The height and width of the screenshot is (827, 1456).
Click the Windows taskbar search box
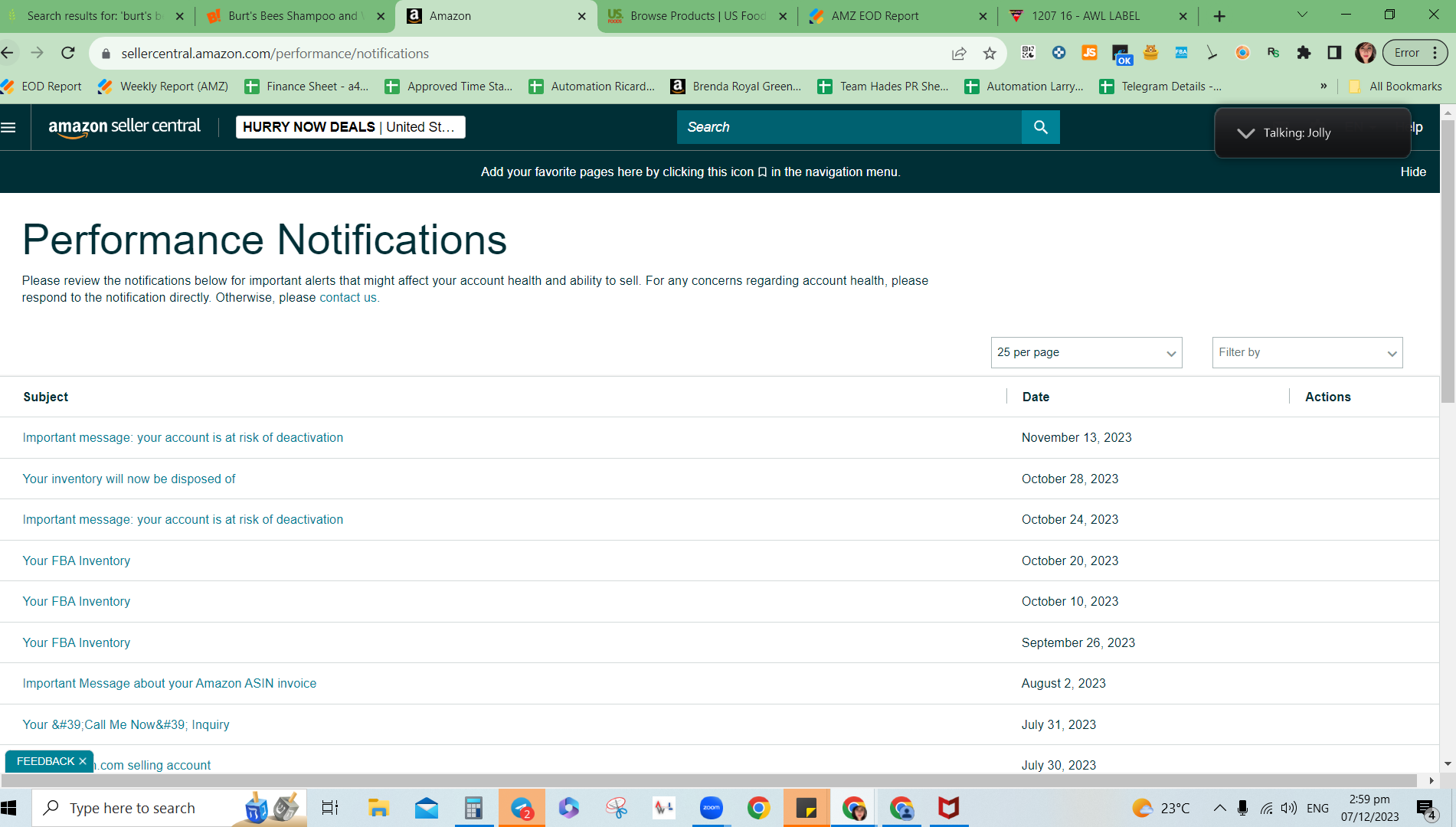coord(170,808)
